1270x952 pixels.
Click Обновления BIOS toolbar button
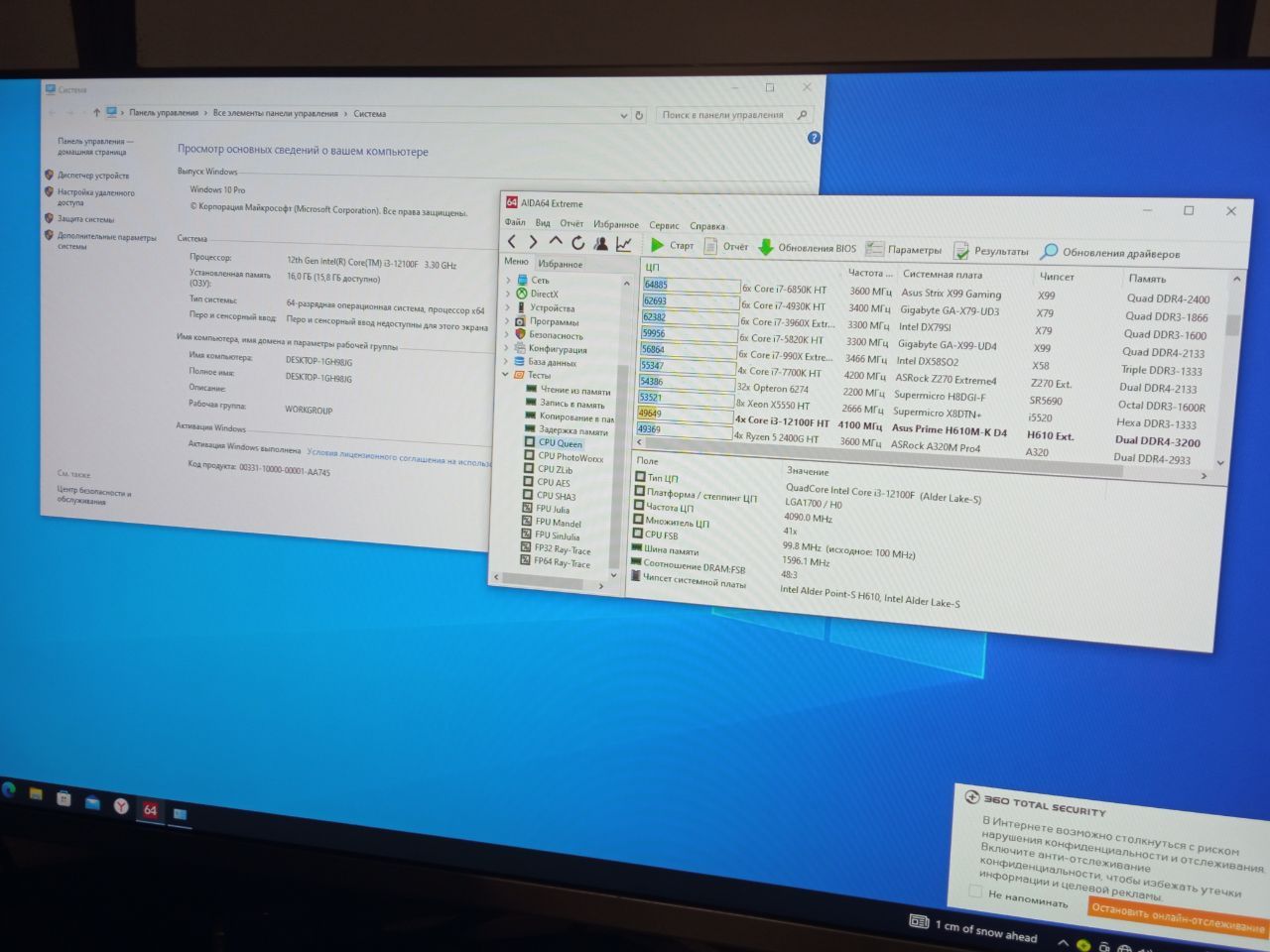pyautogui.click(x=807, y=247)
